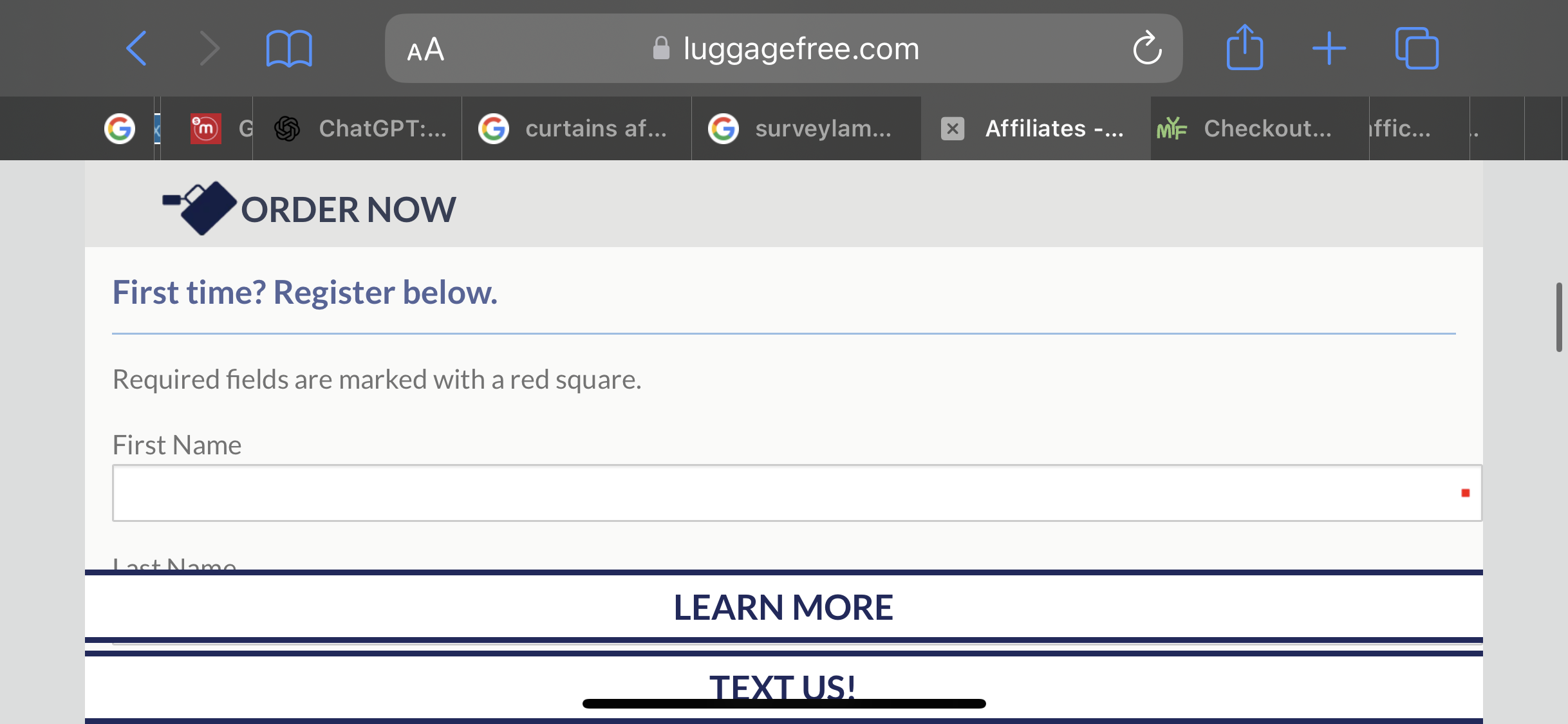Click the 'First time? Register below.' heading
The image size is (1568, 724).
click(305, 292)
